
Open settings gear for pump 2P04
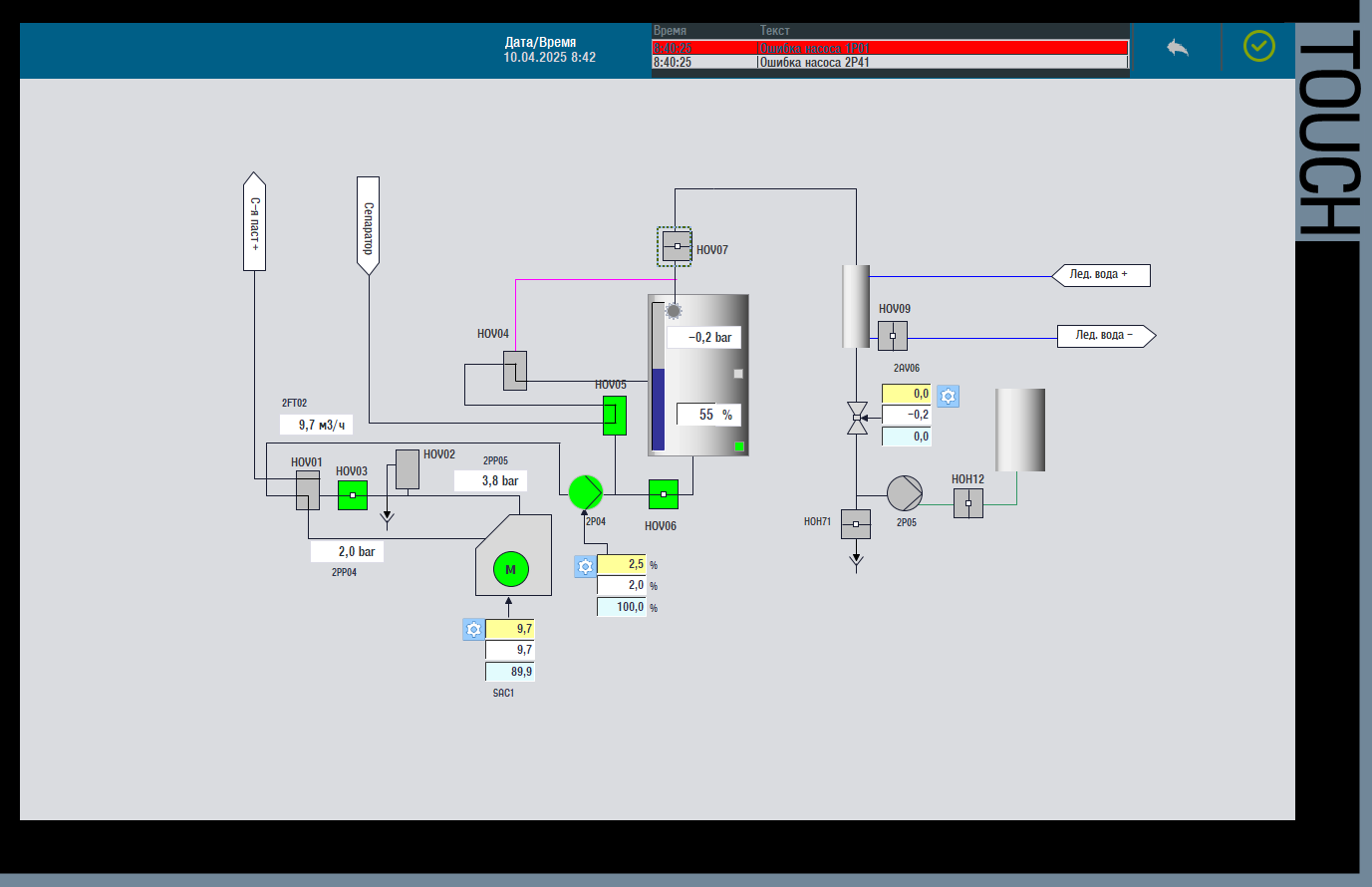click(585, 566)
